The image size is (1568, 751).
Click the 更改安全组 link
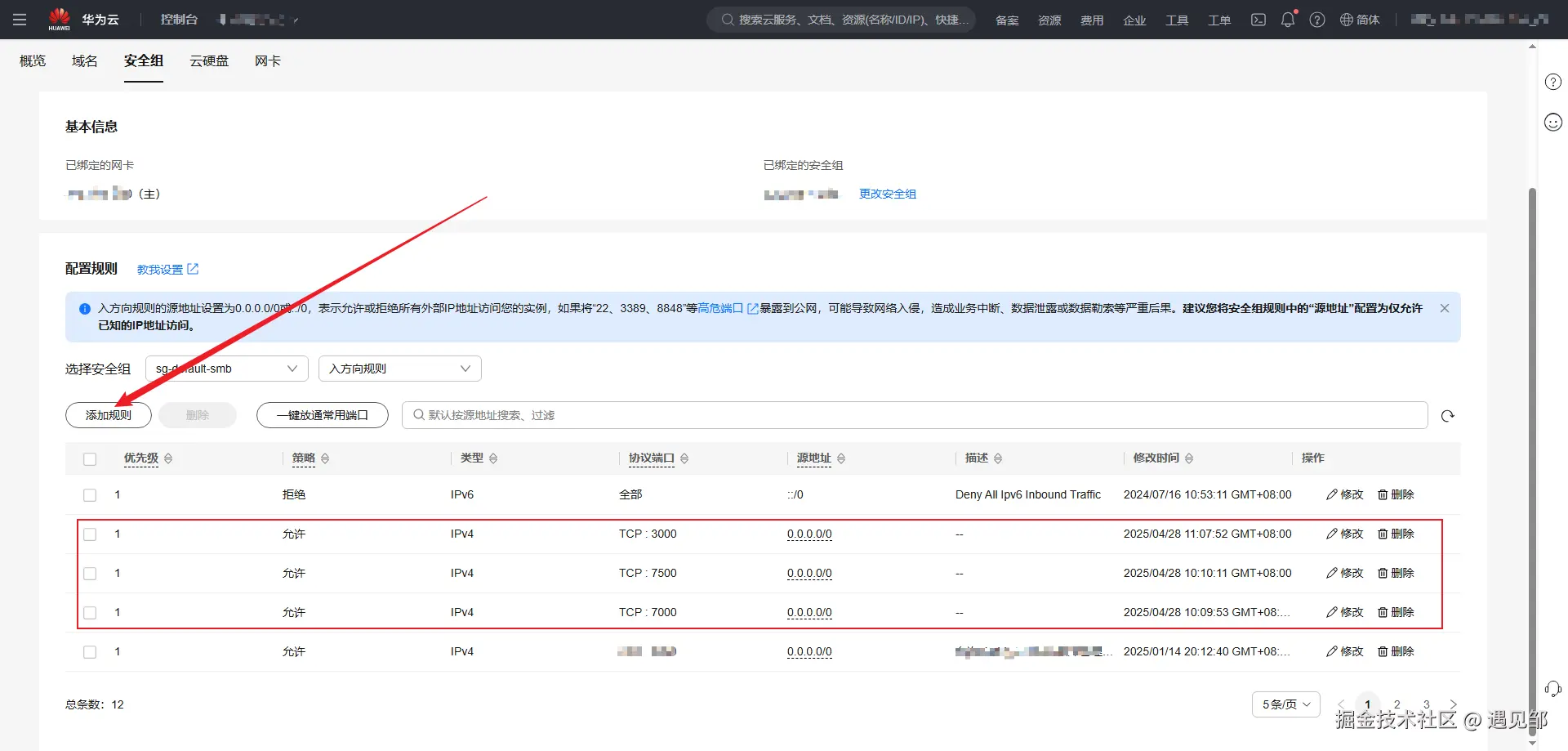click(888, 194)
